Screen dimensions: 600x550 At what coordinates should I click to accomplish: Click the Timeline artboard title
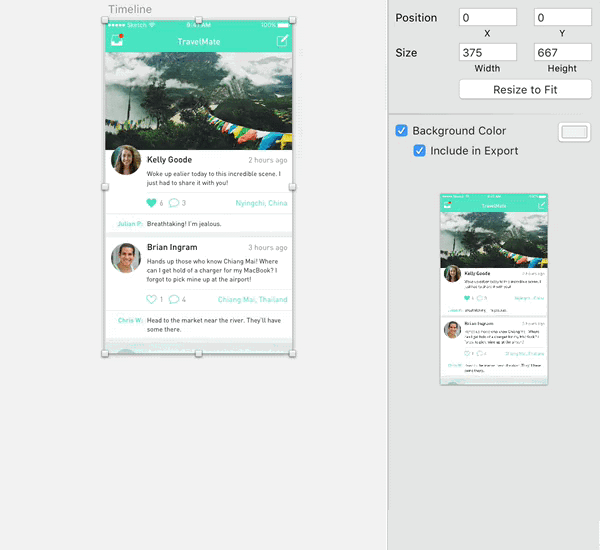click(x=130, y=9)
